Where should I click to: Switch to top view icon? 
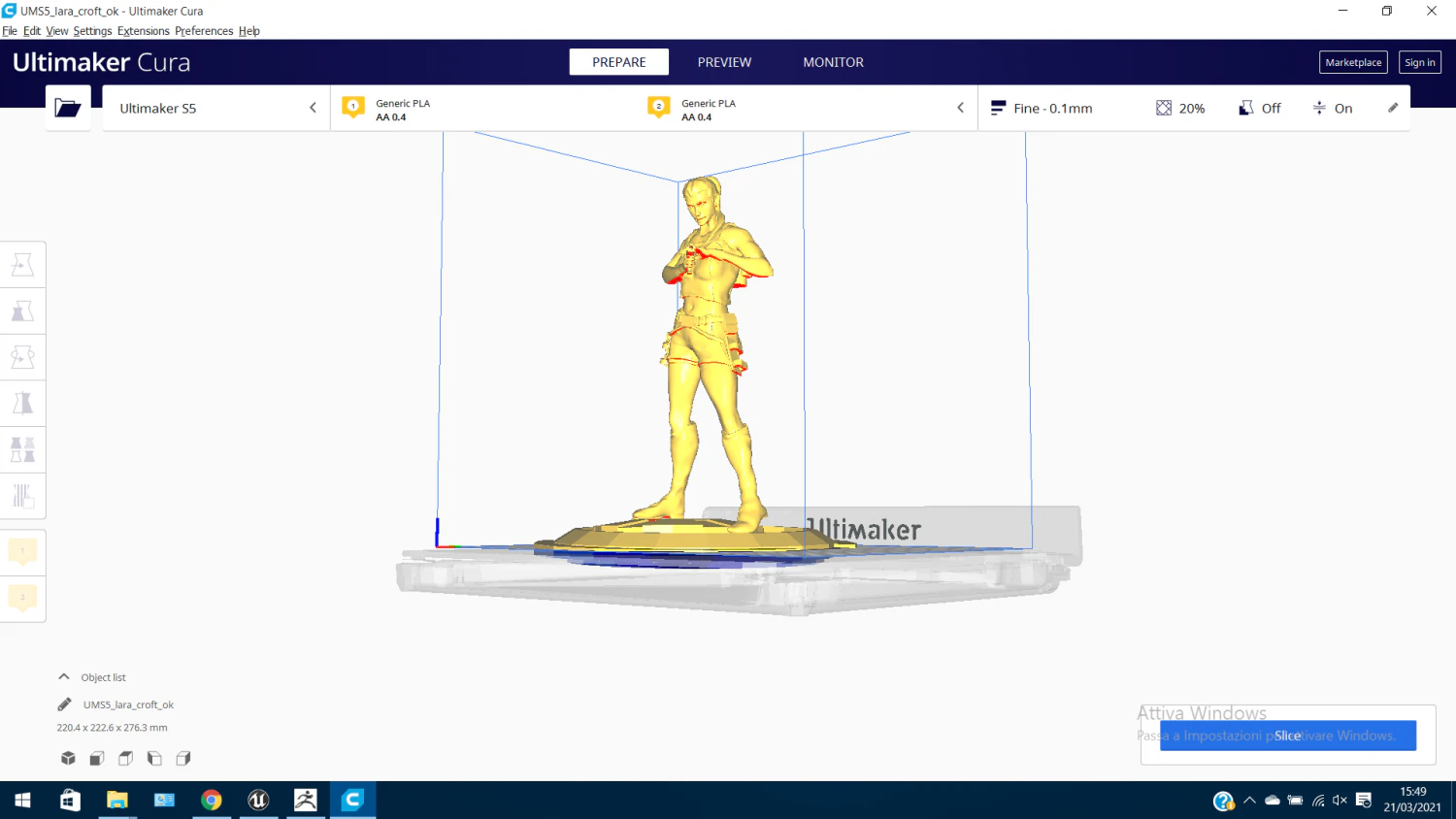click(125, 758)
